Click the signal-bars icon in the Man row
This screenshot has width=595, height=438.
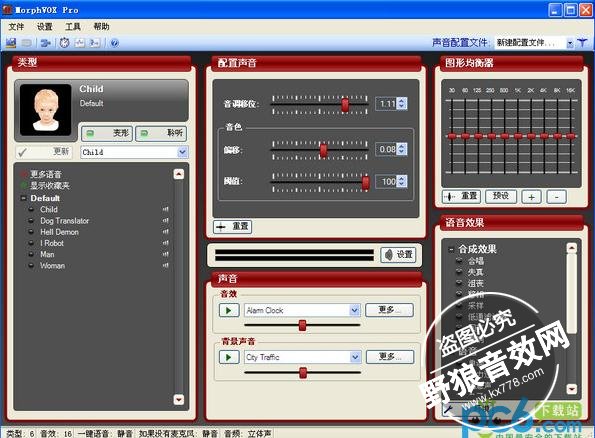point(165,254)
